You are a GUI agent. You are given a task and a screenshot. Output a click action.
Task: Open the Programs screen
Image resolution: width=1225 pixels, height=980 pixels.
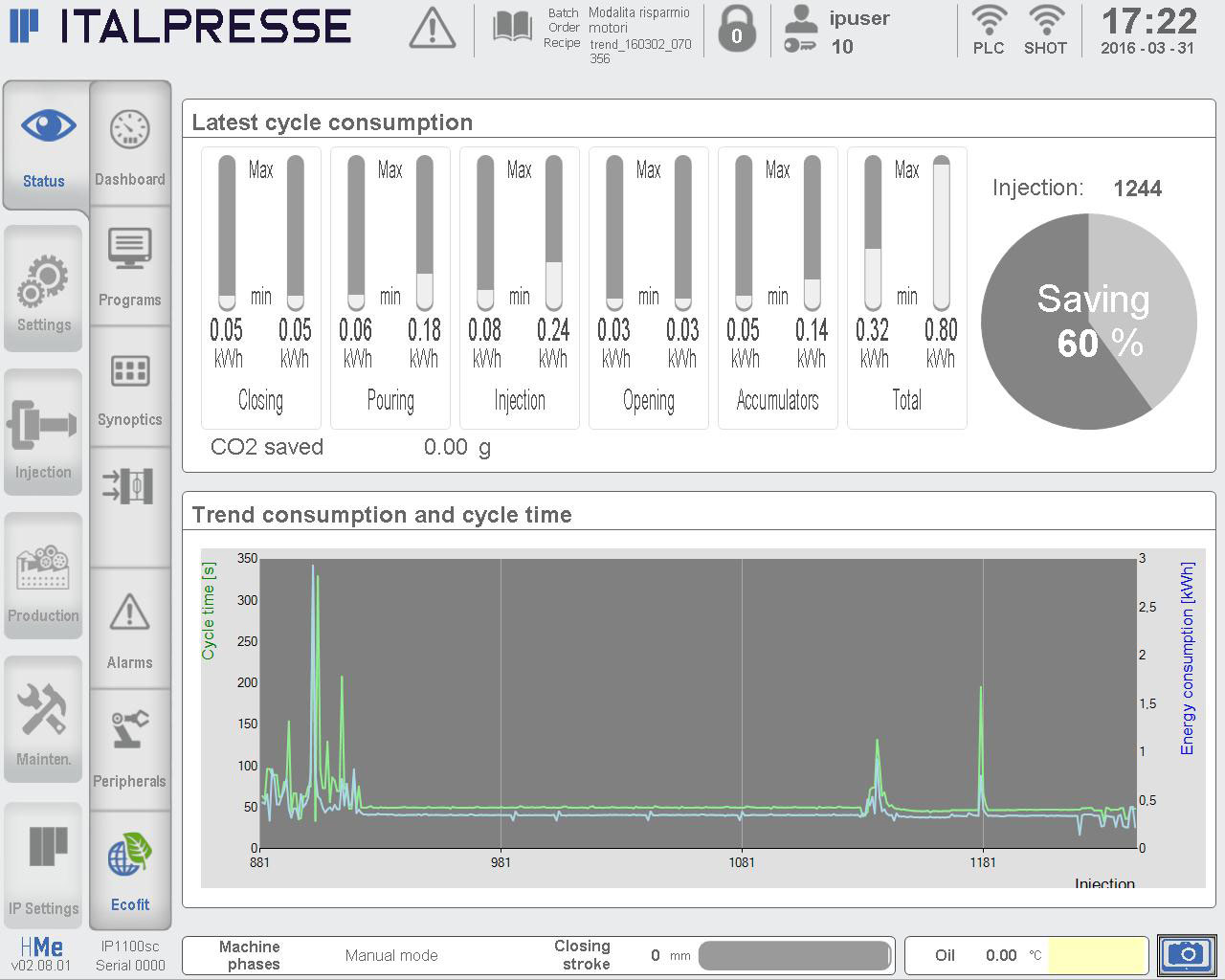(129, 268)
